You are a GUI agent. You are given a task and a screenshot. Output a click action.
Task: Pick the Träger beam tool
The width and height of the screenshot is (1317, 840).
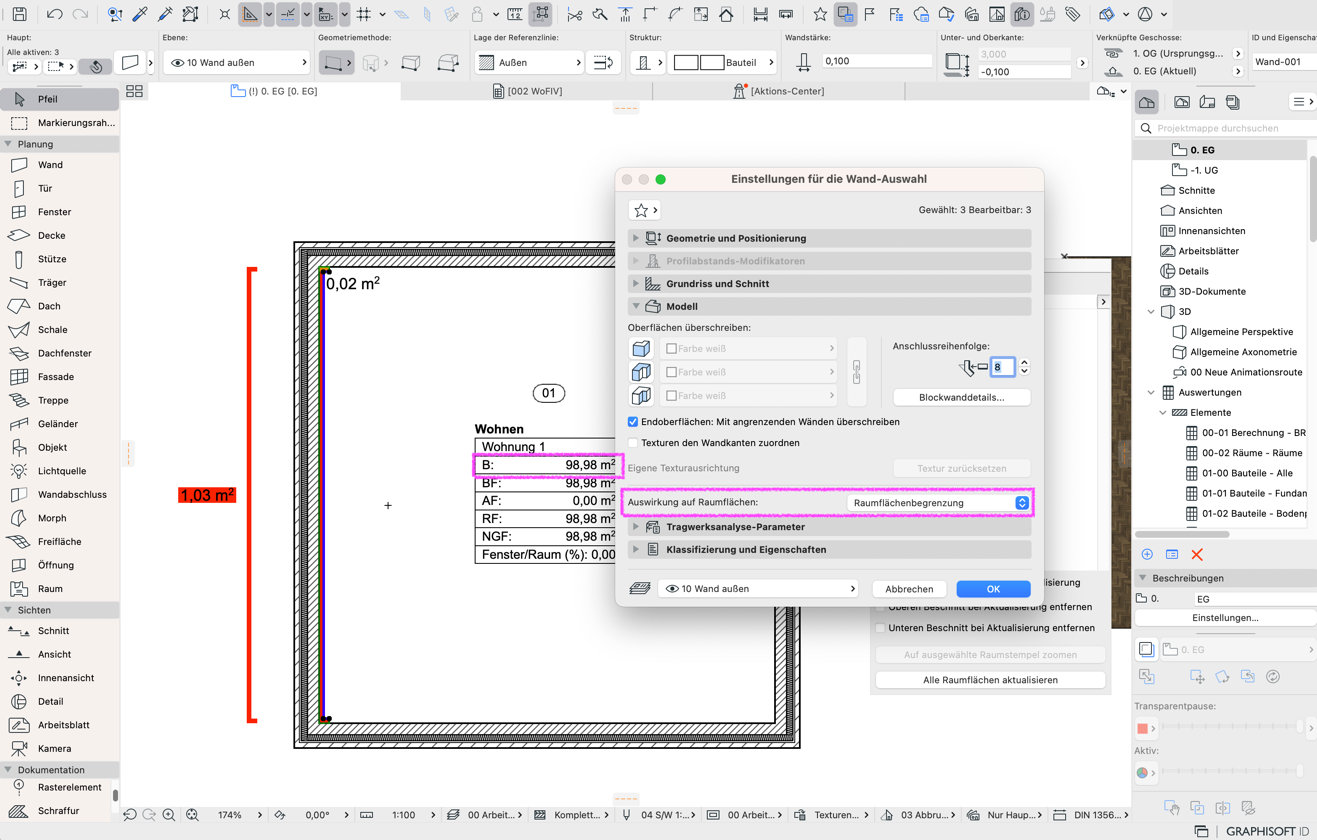(x=59, y=282)
